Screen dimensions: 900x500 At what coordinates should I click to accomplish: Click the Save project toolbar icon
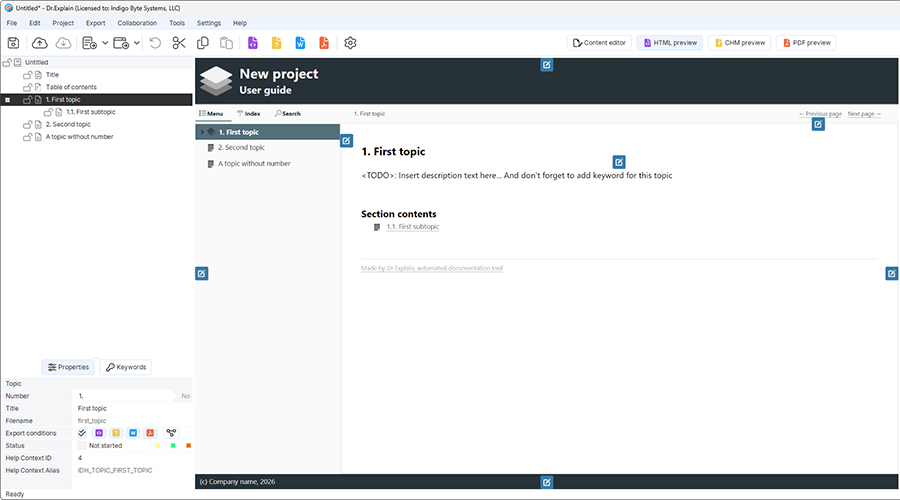(13, 43)
